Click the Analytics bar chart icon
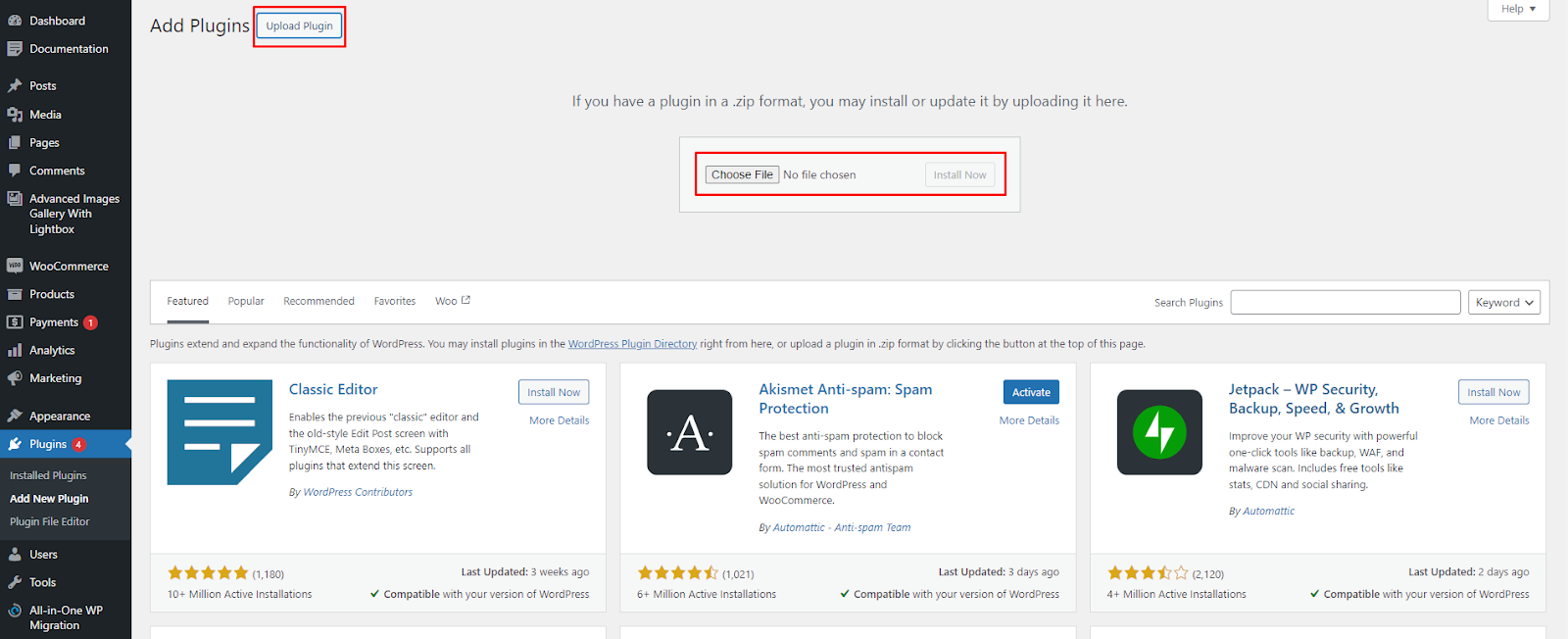Viewport: 1568px width, 639px height. click(x=15, y=350)
